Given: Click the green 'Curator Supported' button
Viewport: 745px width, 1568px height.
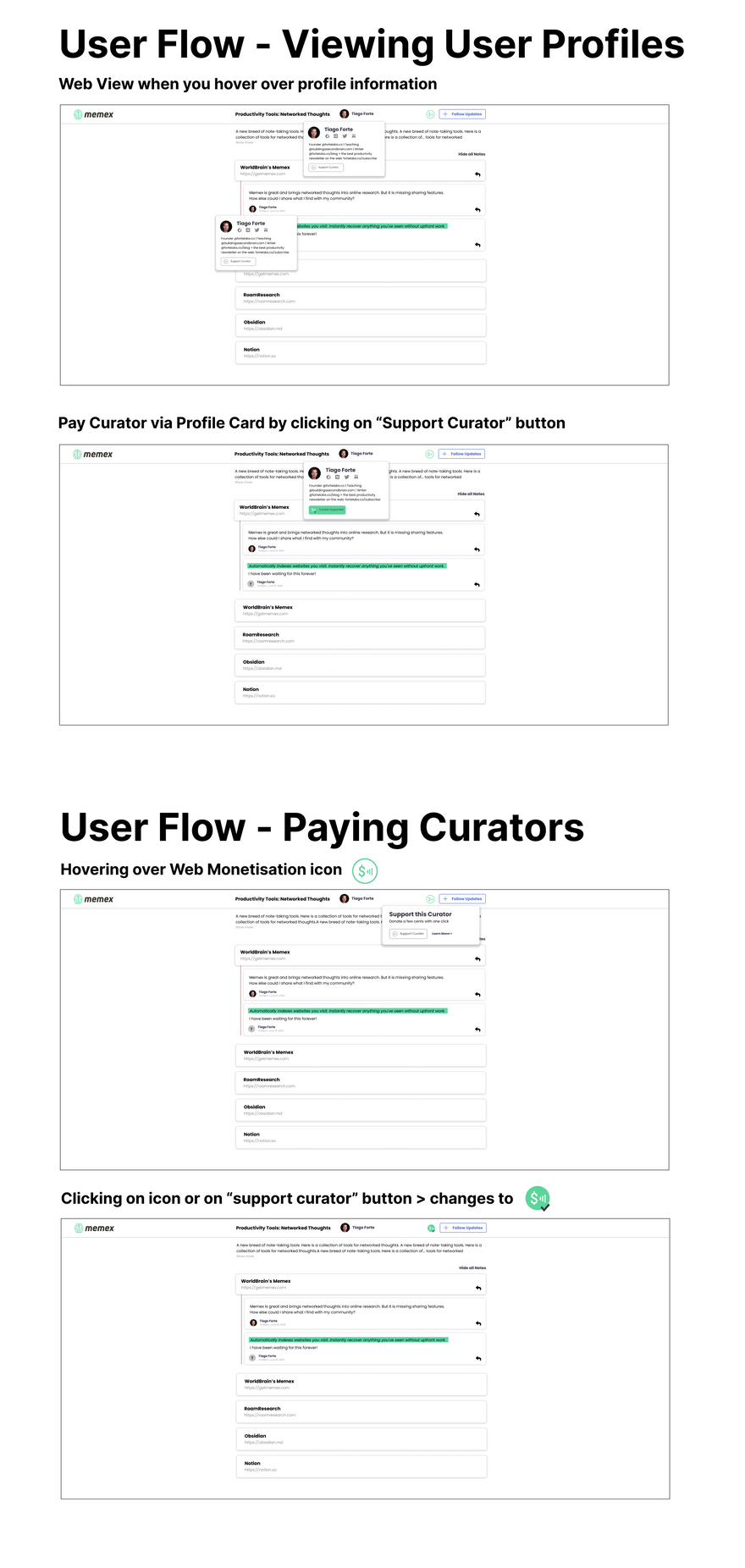Looking at the screenshot, I should point(327,510).
